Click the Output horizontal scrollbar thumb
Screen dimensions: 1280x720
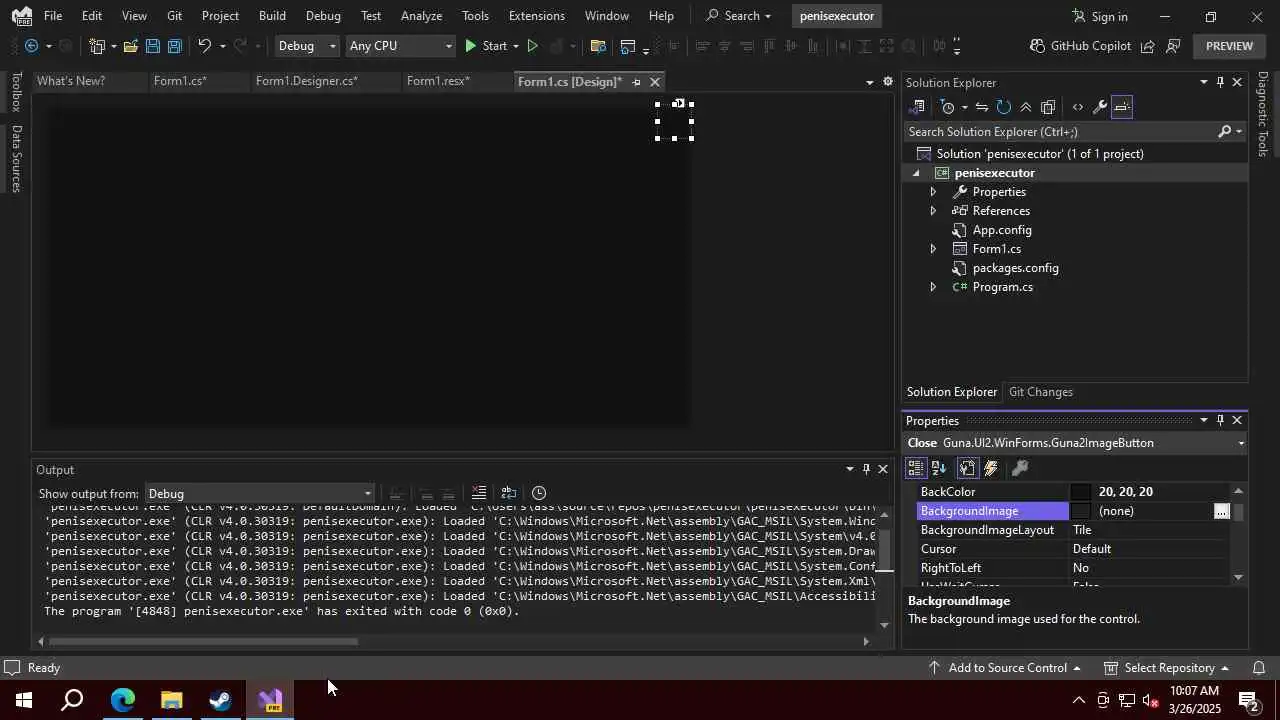pos(202,641)
